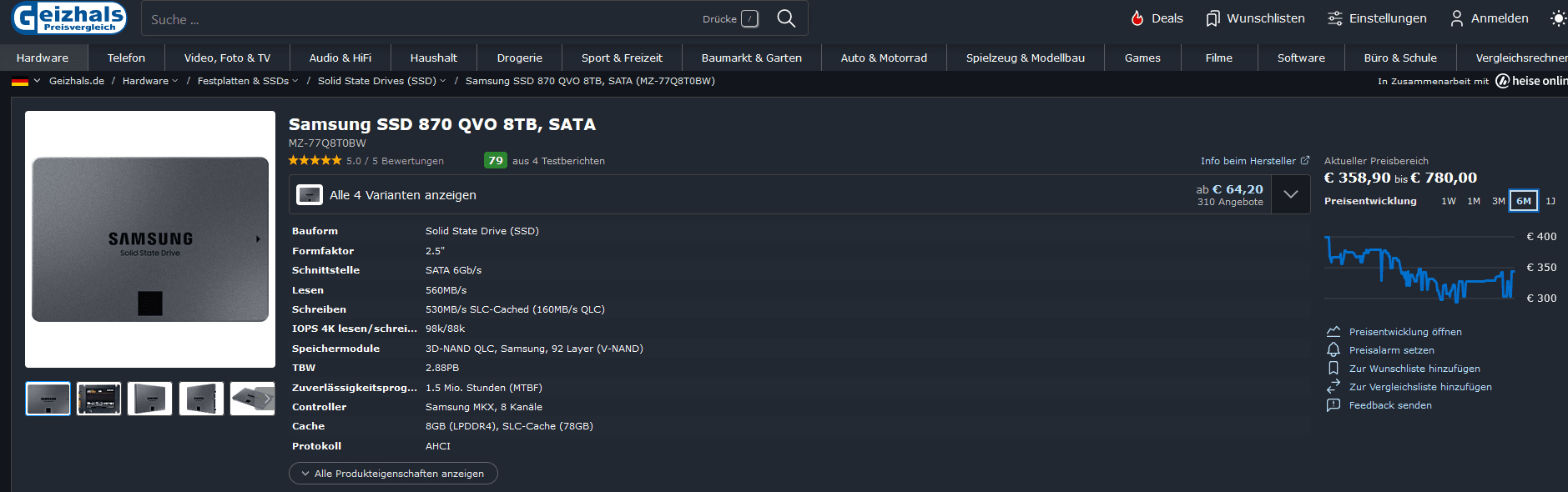Click the external link icon beside Info beim Hersteller
1568x492 pixels.
click(x=1305, y=161)
